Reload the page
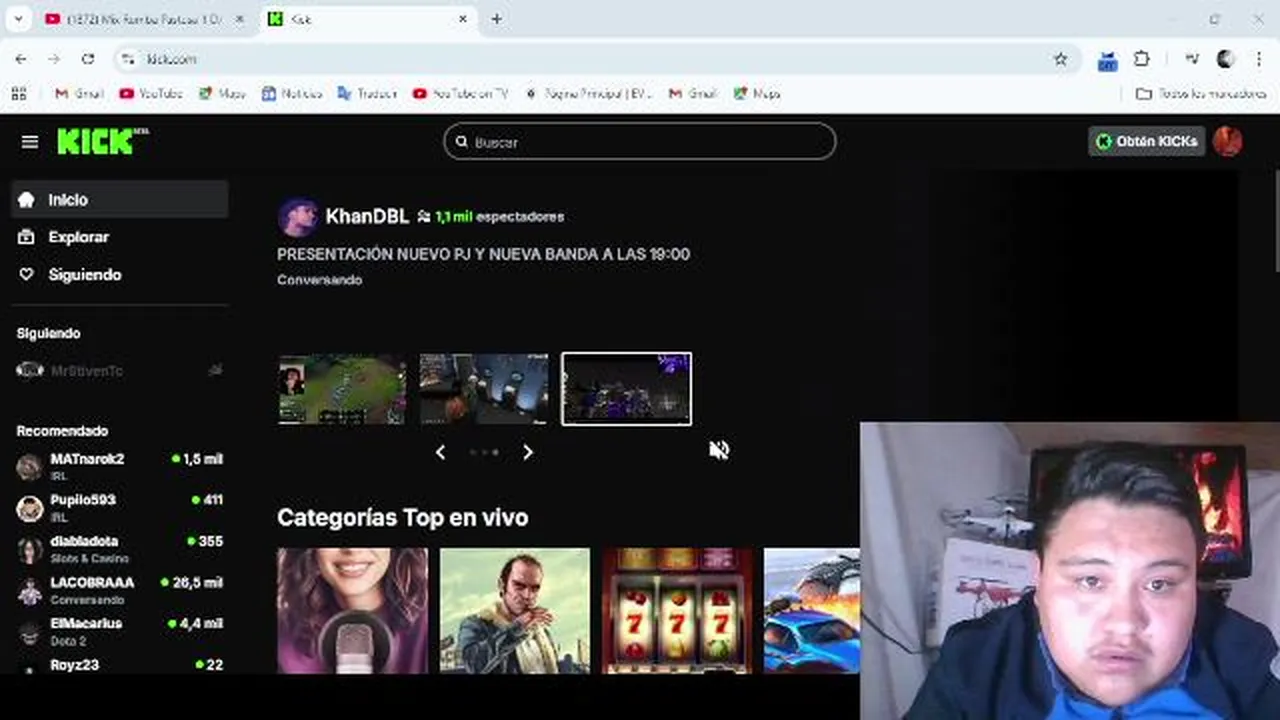Screen dimensions: 1280x720 88,59
